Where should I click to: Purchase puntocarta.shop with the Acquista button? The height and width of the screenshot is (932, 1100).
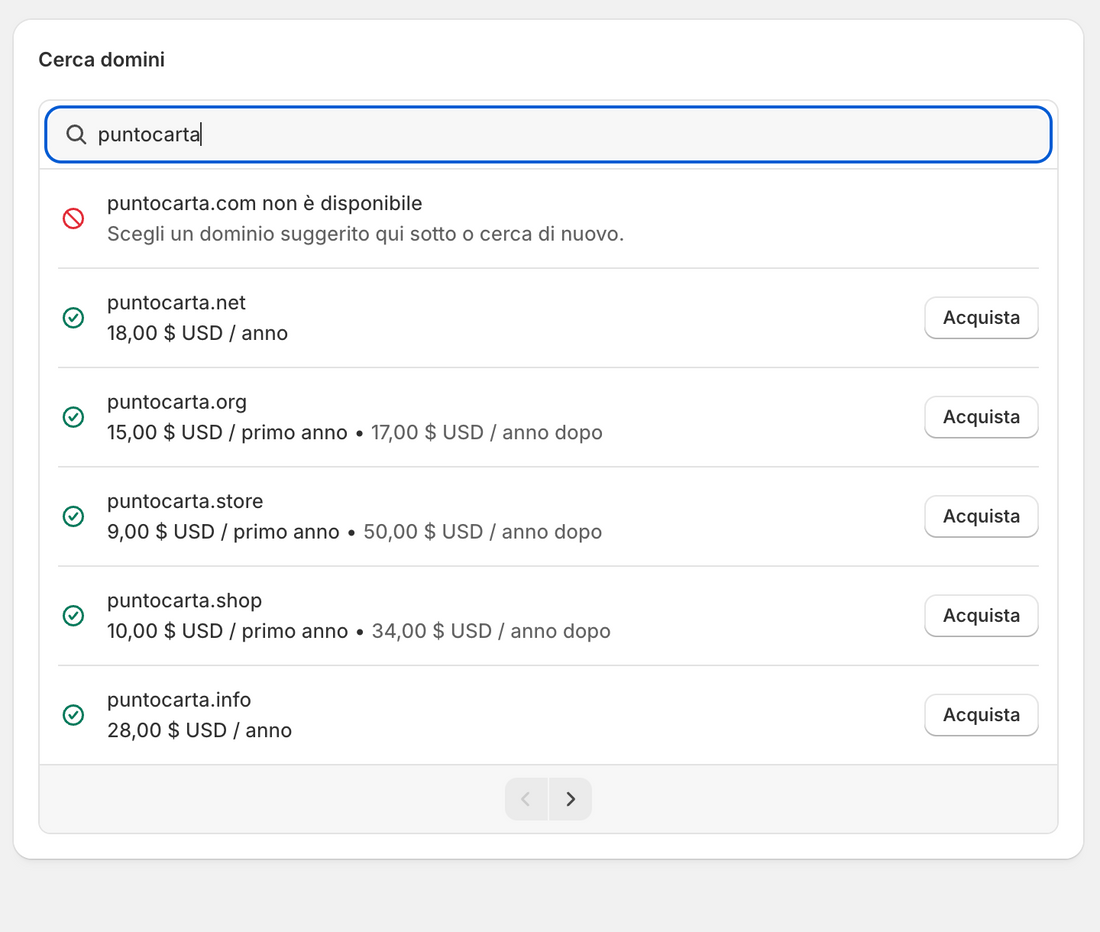click(980, 616)
